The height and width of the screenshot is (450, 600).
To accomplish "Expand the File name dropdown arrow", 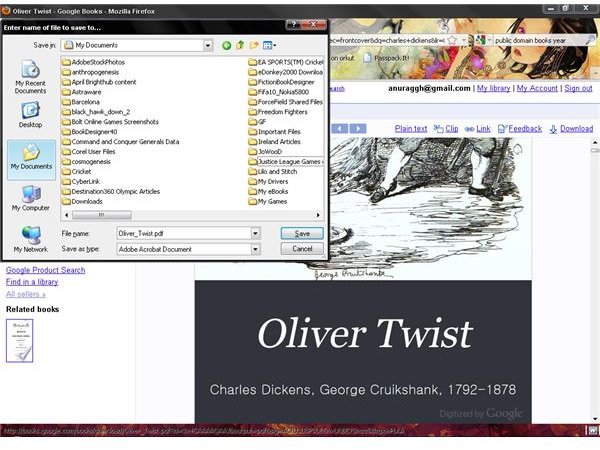I will [x=256, y=233].
